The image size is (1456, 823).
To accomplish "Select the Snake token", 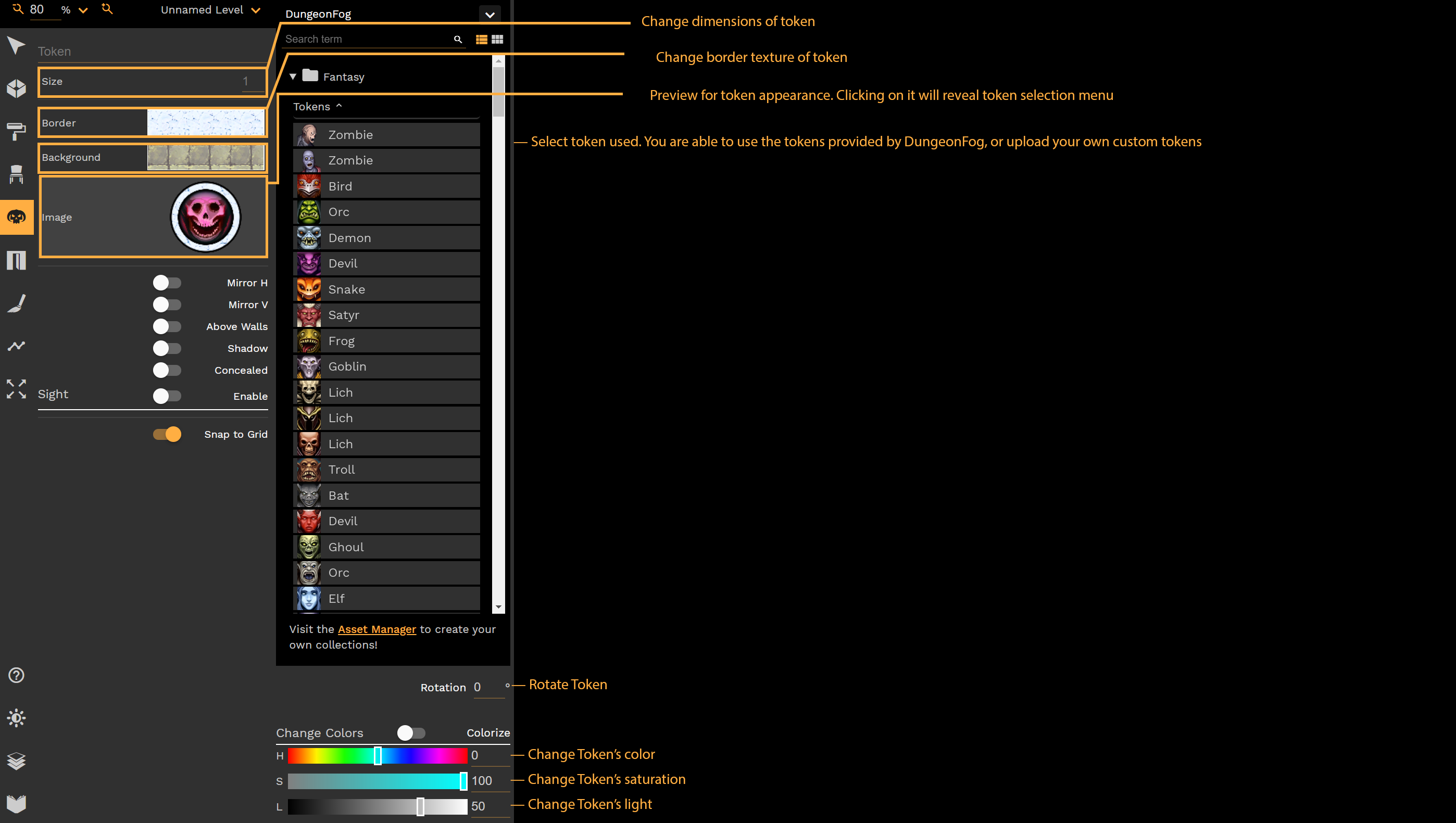I will tap(387, 289).
